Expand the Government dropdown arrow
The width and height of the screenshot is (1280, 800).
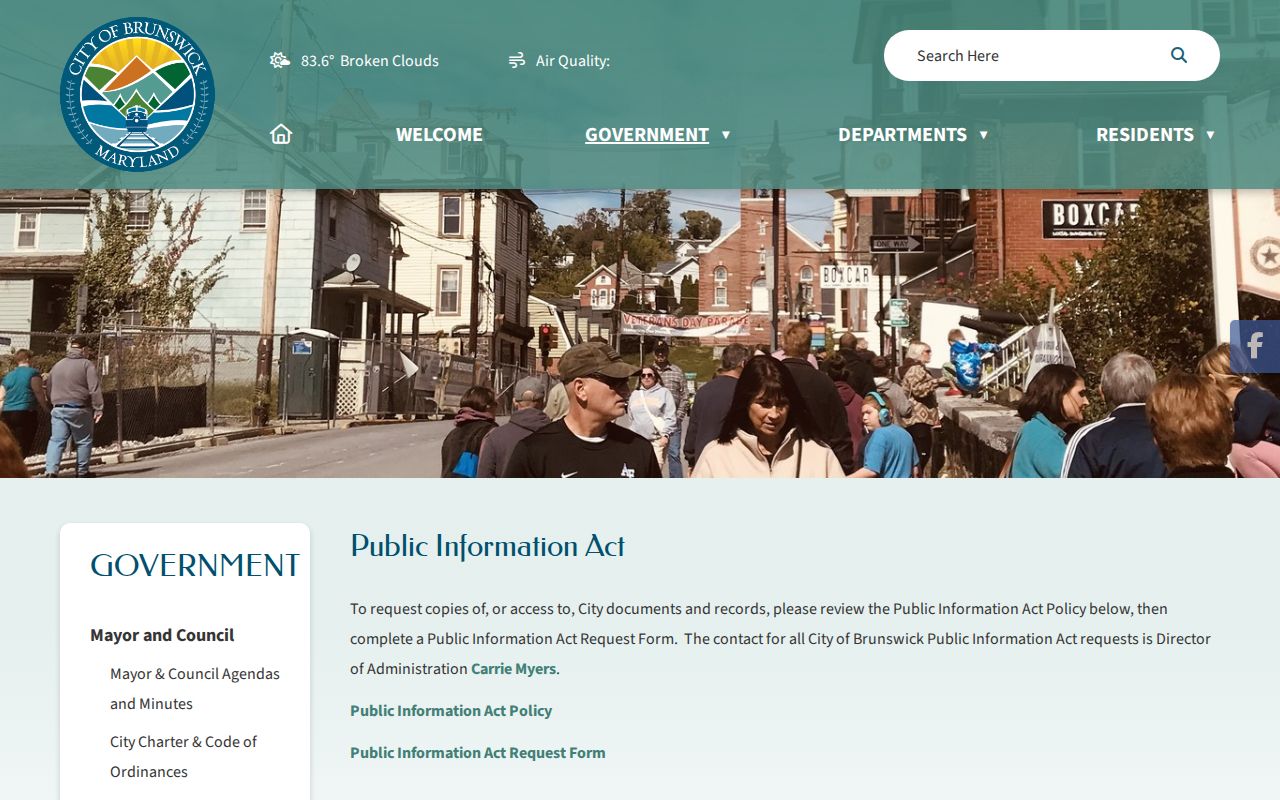pos(726,134)
